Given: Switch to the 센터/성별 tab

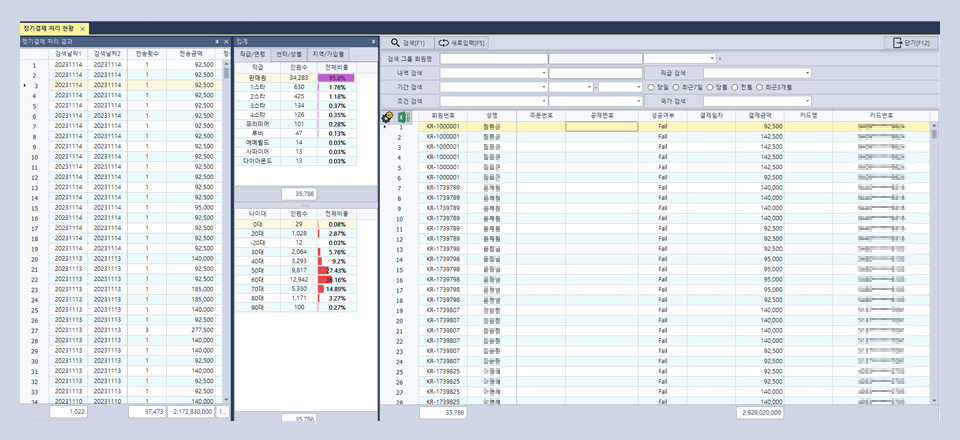Looking at the screenshot, I should click(289, 53).
